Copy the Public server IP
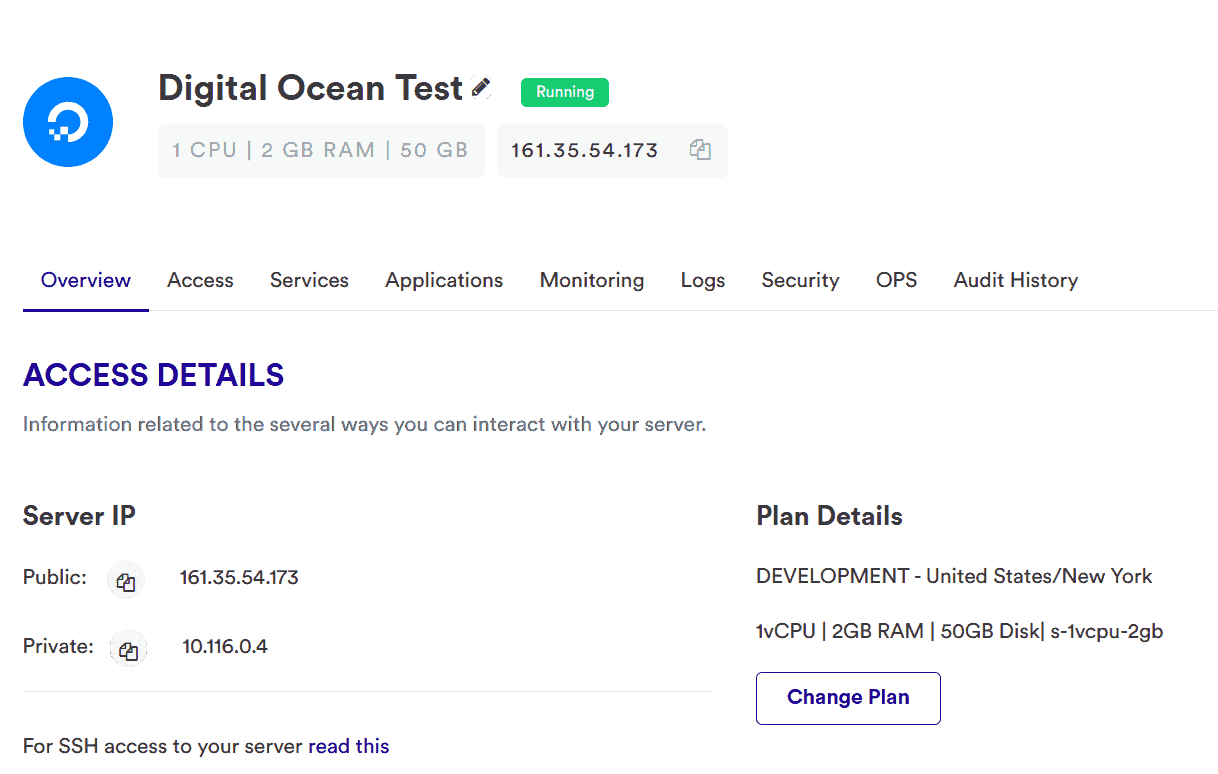Image resolution: width=1218 pixels, height=774 pixels. pyautogui.click(x=126, y=581)
